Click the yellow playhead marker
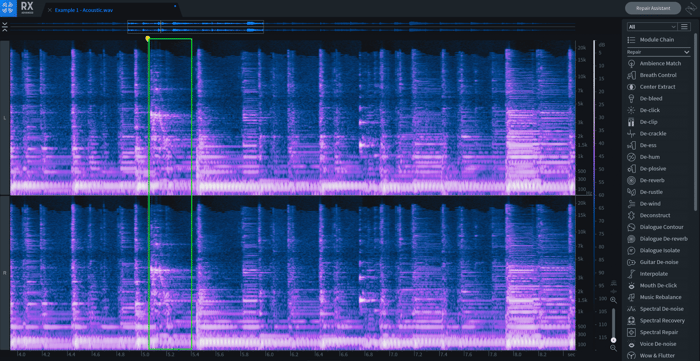The width and height of the screenshot is (700, 361). coord(148,39)
